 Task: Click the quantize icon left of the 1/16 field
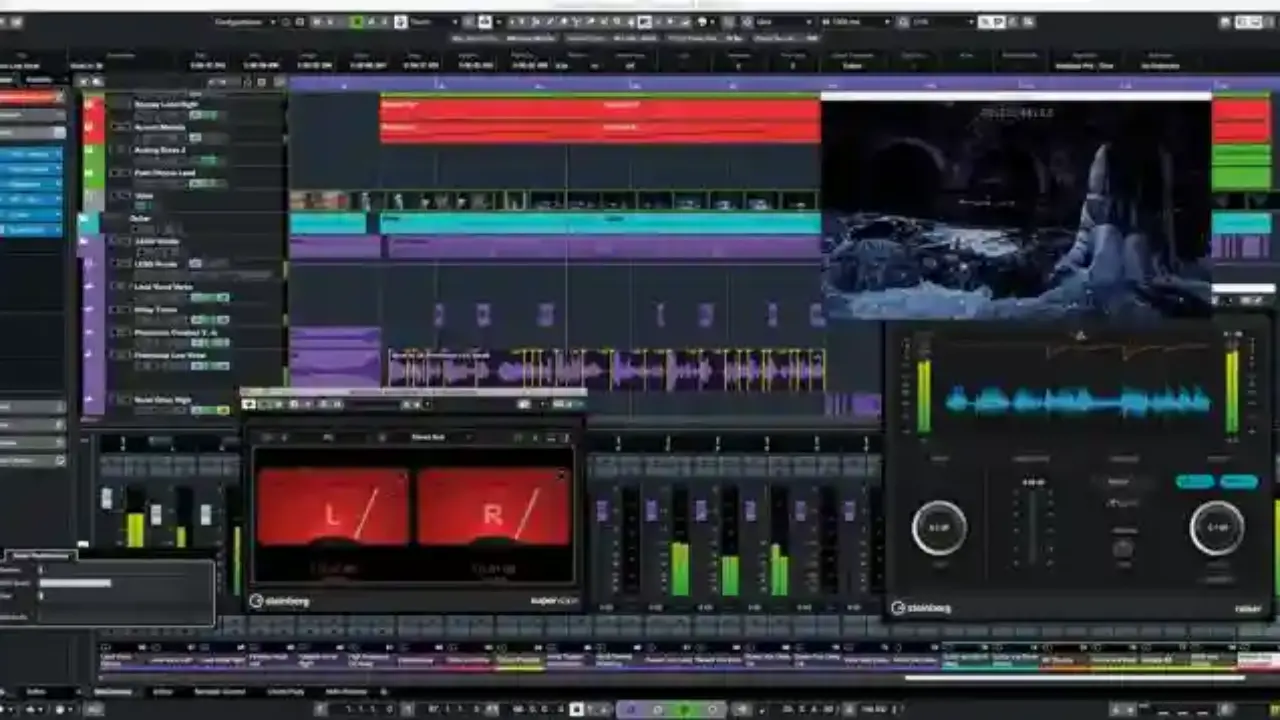coord(903,21)
